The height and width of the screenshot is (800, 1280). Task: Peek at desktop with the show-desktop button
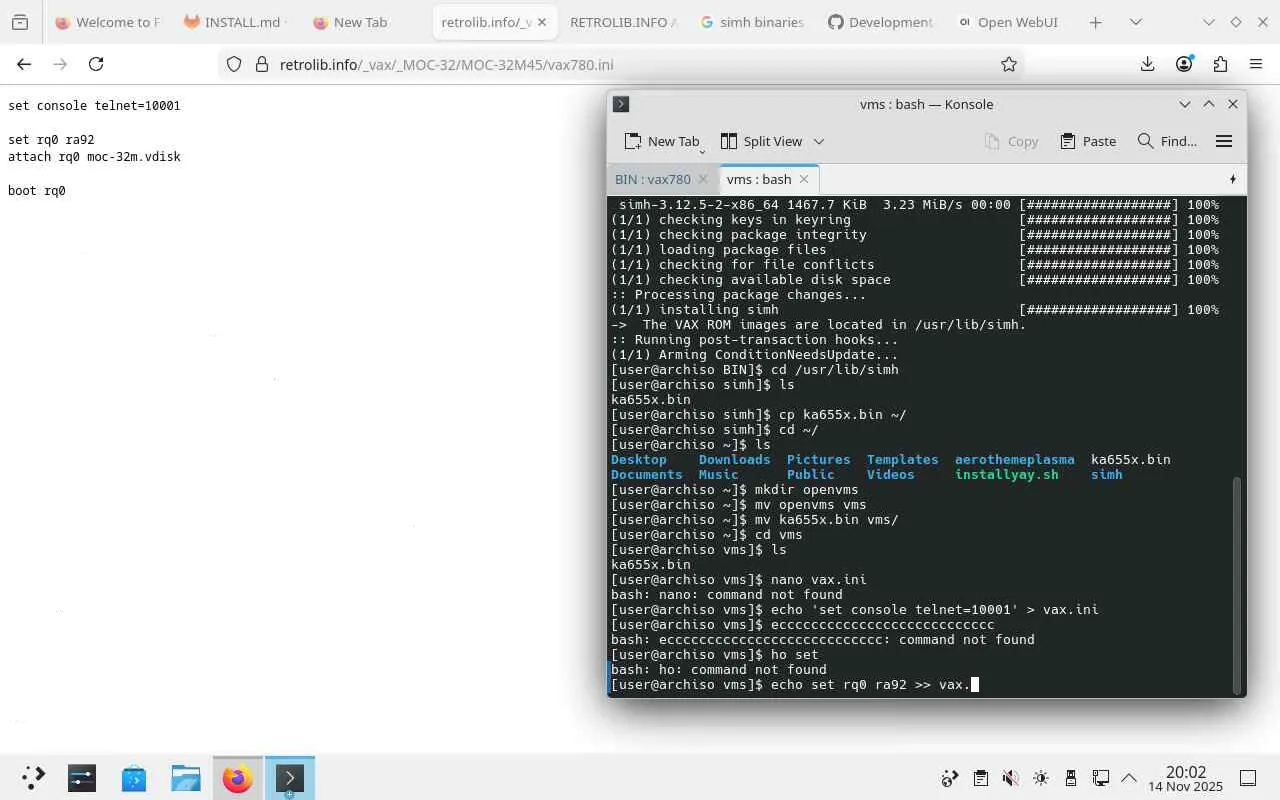point(1248,778)
